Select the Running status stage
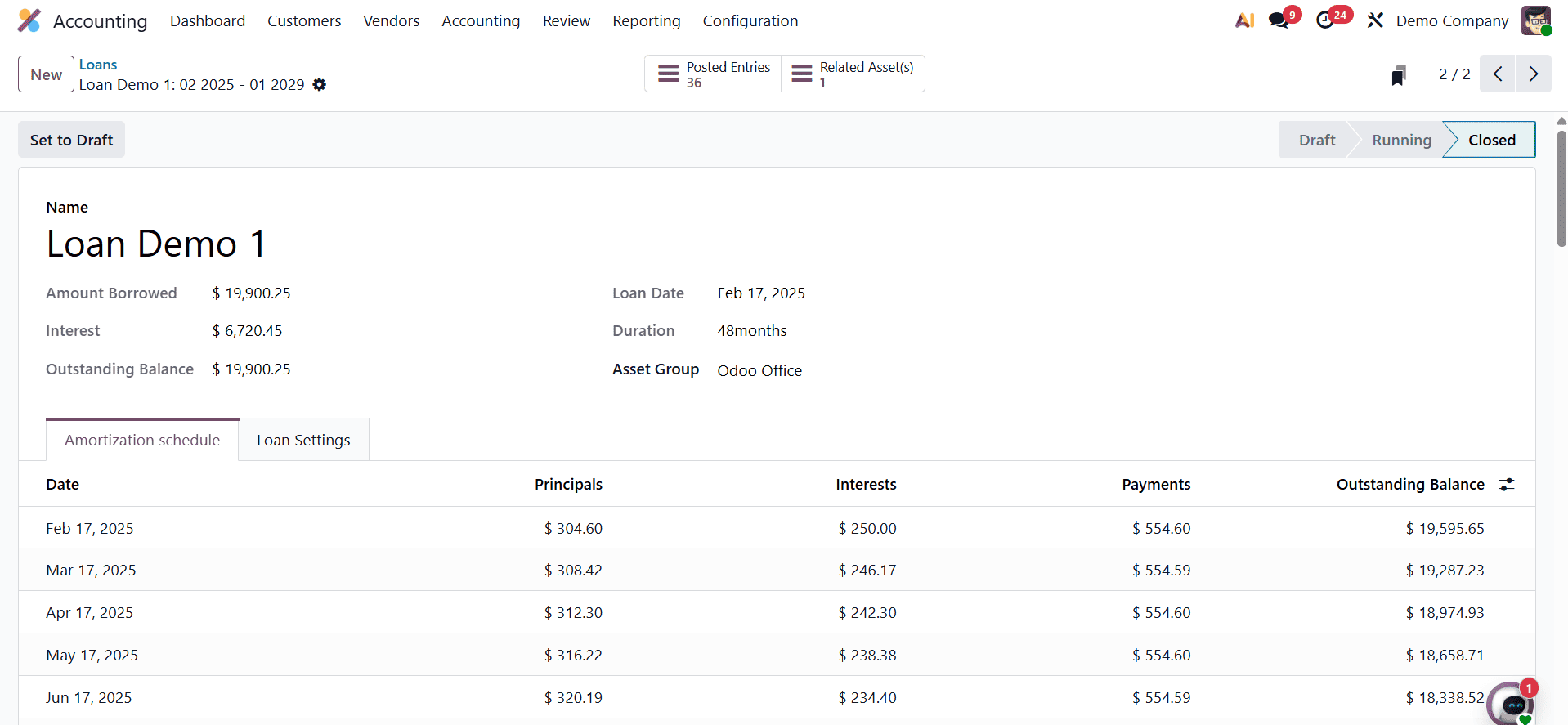 click(1401, 140)
